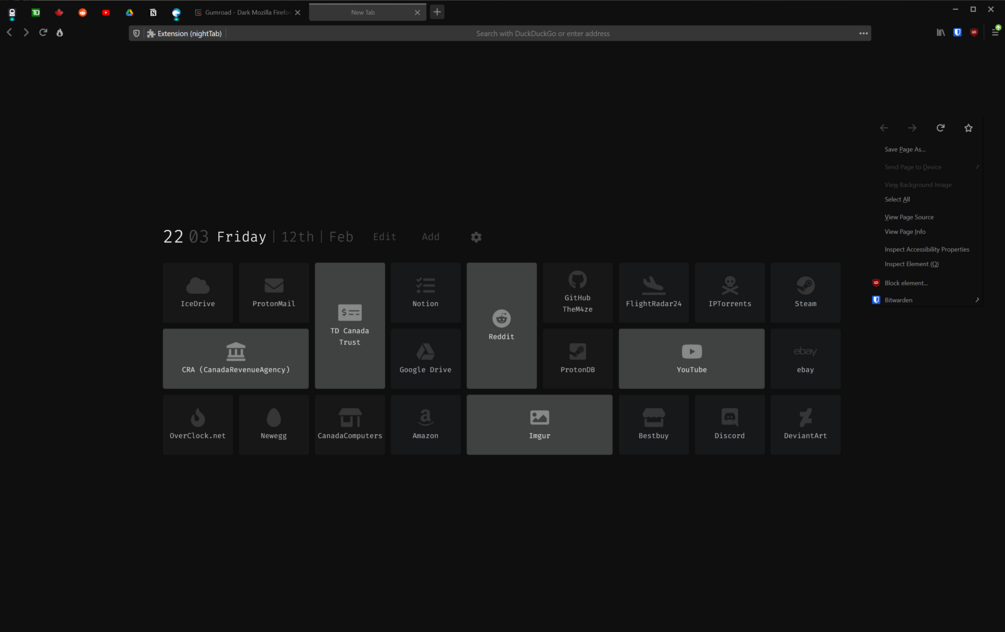The height and width of the screenshot is (632, 1005).
Task: Open the Bestbuy bookmark tile
Action: point(653,424)
